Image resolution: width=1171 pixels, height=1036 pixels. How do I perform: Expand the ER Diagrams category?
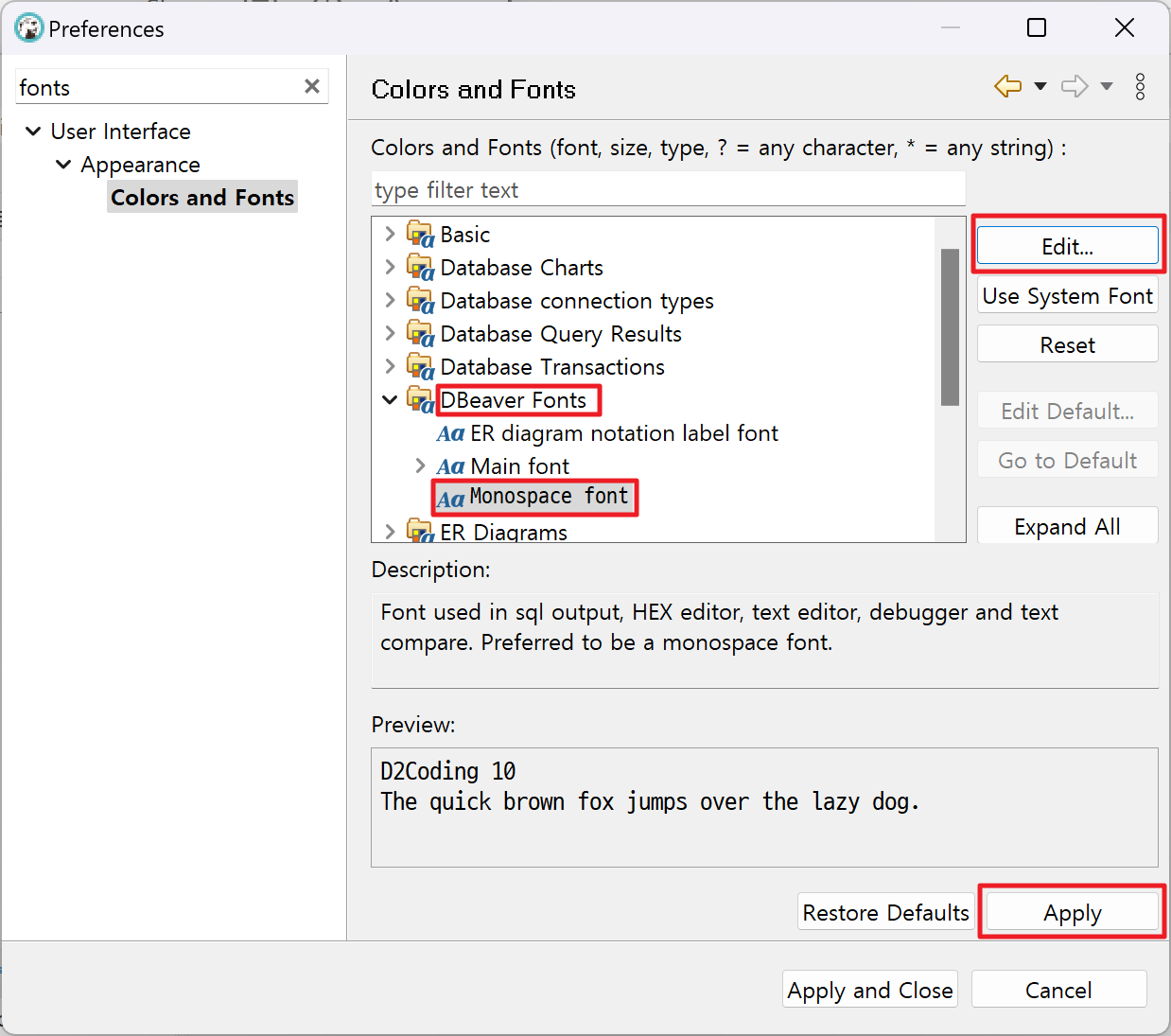[x=390, y=532]
